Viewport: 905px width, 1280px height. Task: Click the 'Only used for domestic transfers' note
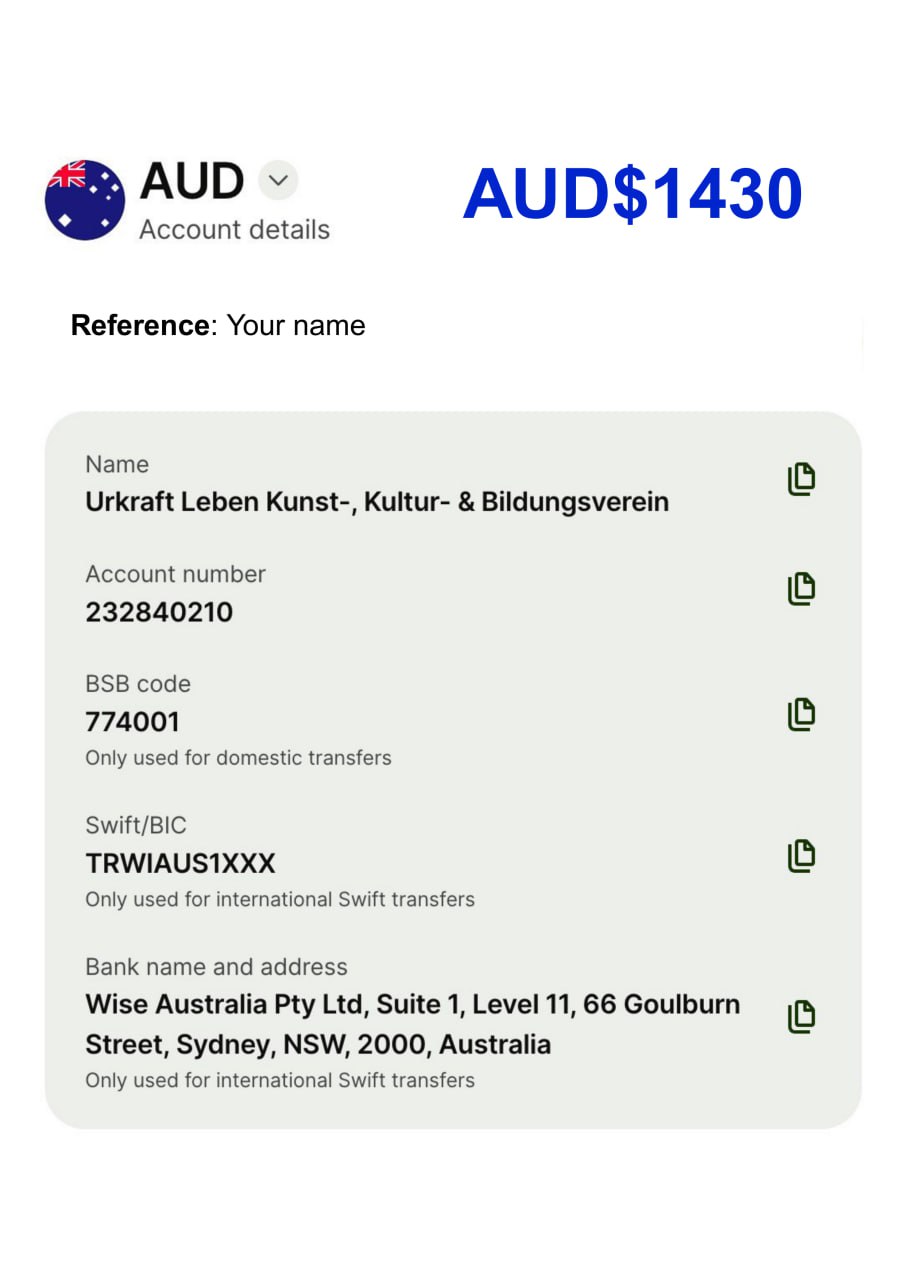[x=238, y=758]
